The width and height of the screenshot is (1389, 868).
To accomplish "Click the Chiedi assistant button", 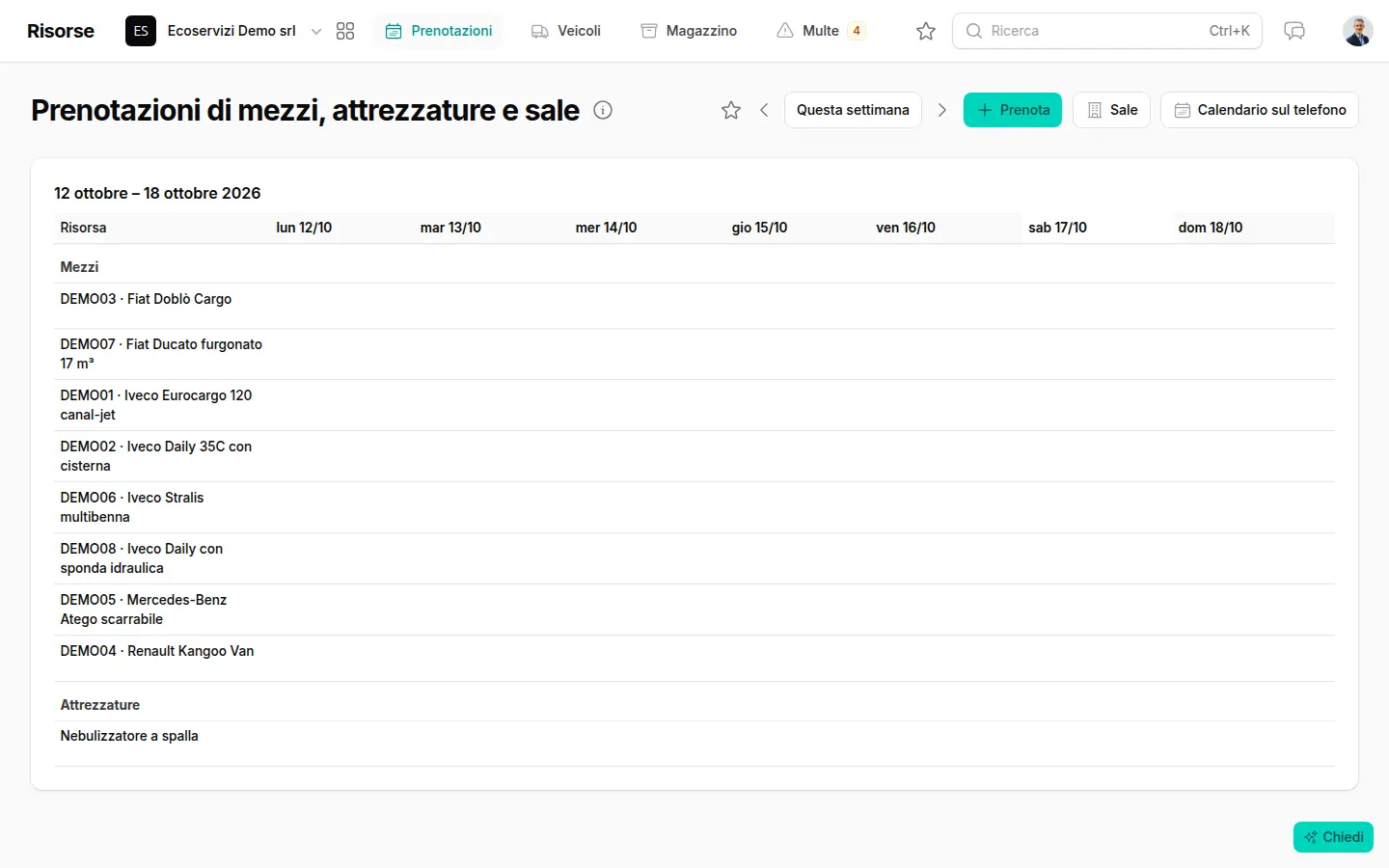I will coord(1333,837).
